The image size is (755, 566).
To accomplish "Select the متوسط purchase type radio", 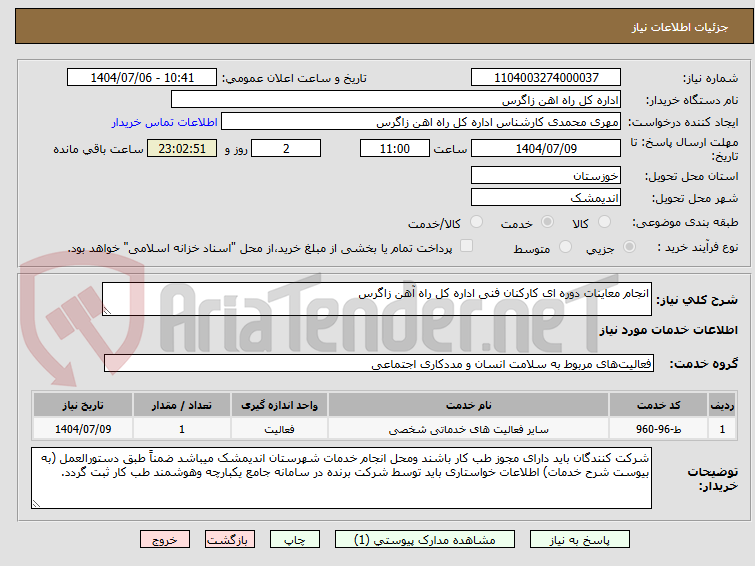I will coord(565,247).
